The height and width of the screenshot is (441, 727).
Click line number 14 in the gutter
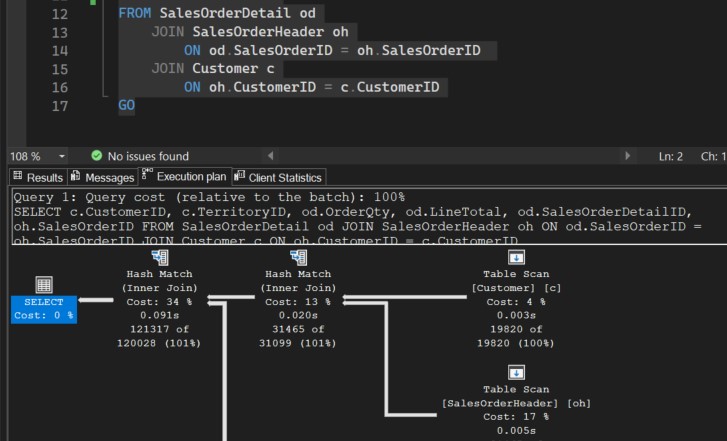[x=59, y=51]
